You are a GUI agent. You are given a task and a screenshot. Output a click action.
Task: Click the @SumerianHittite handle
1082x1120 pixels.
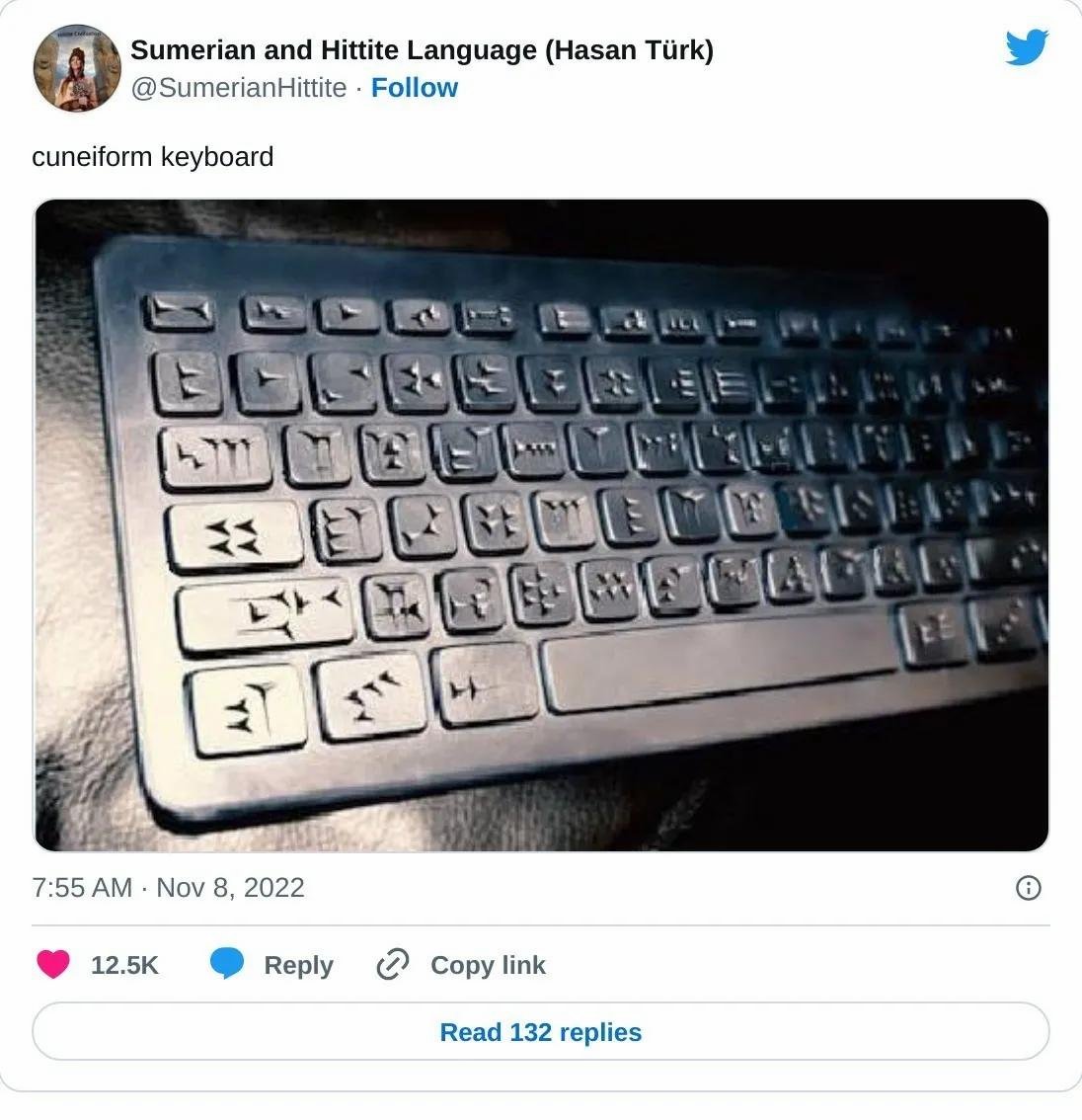[239, 88]
